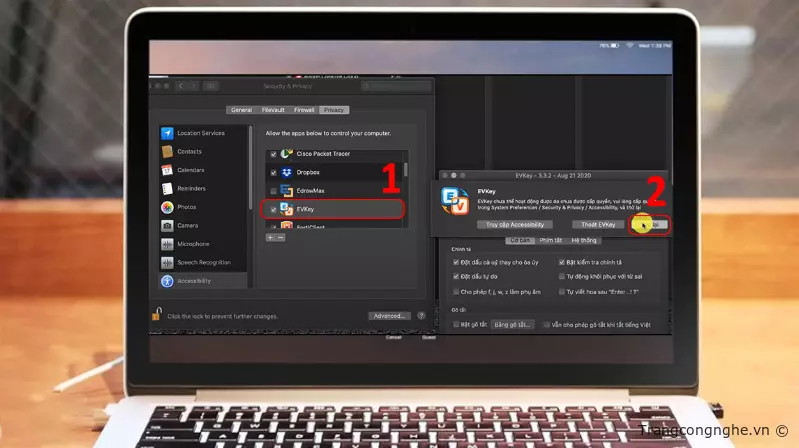Click the Advanced... button
This screenshot has width=799, height=448.
click(x=388, y=315)
